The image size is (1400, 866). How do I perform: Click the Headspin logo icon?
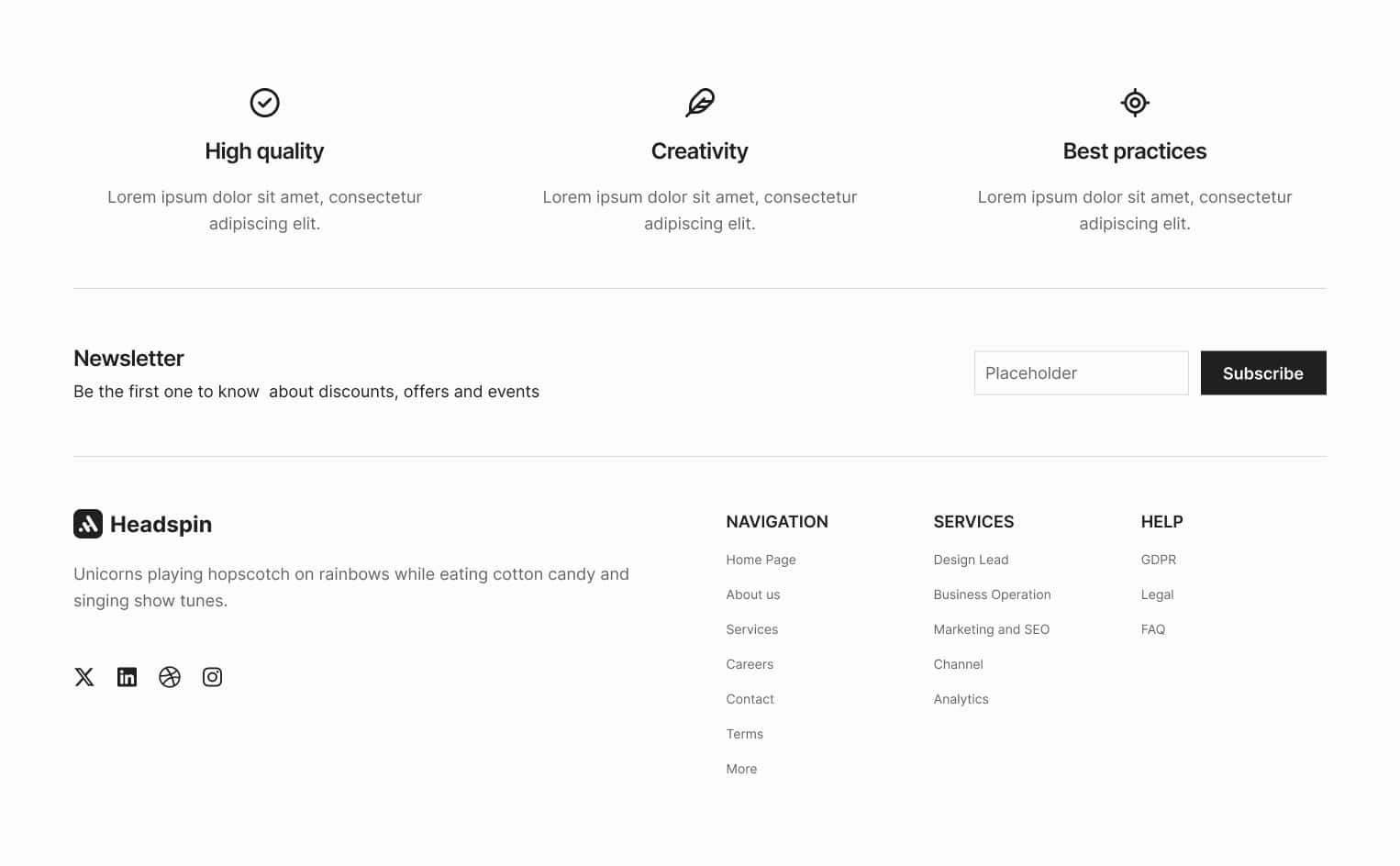coord(88,524)
